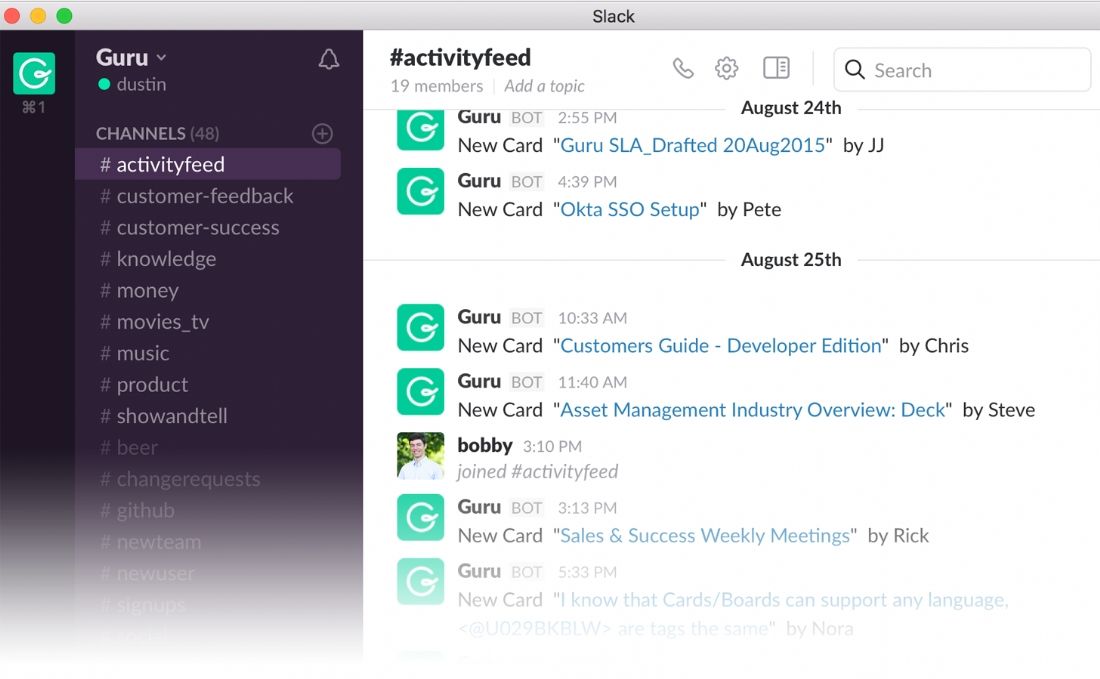This screenshot has height=679, width=1100.
Task: Click Guru bot avatar at 10:33 AM
Action: point(420,327)
